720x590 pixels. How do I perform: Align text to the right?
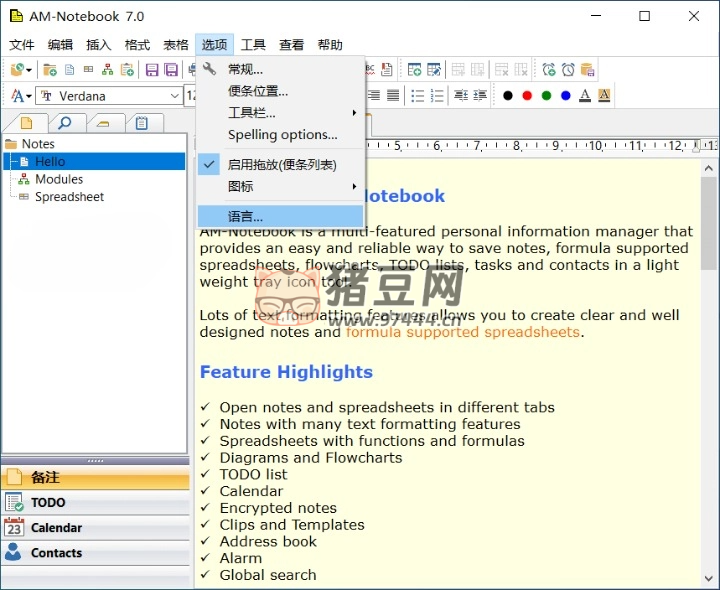(374, 96)
